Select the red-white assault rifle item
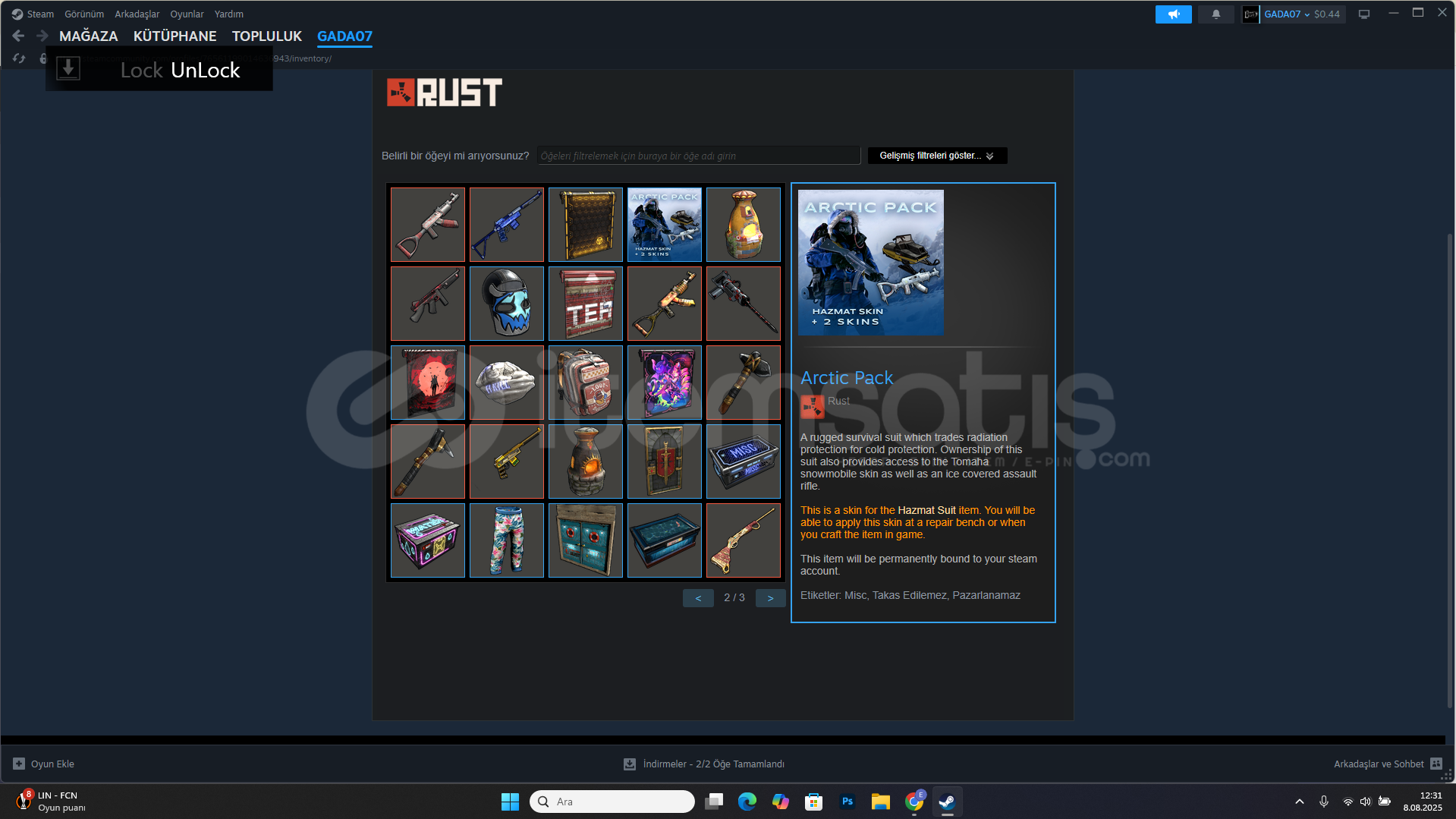Viewport: 1456px width, 819px height. (x=428, y=225)
